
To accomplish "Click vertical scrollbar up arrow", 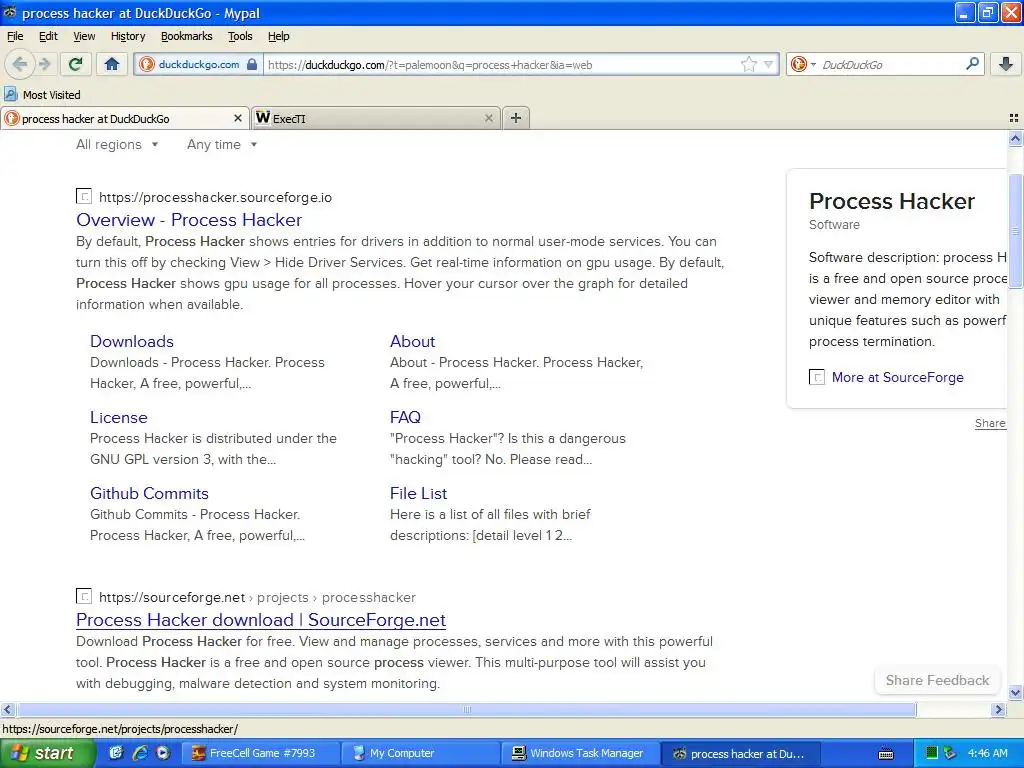I will click(1015, 138).
